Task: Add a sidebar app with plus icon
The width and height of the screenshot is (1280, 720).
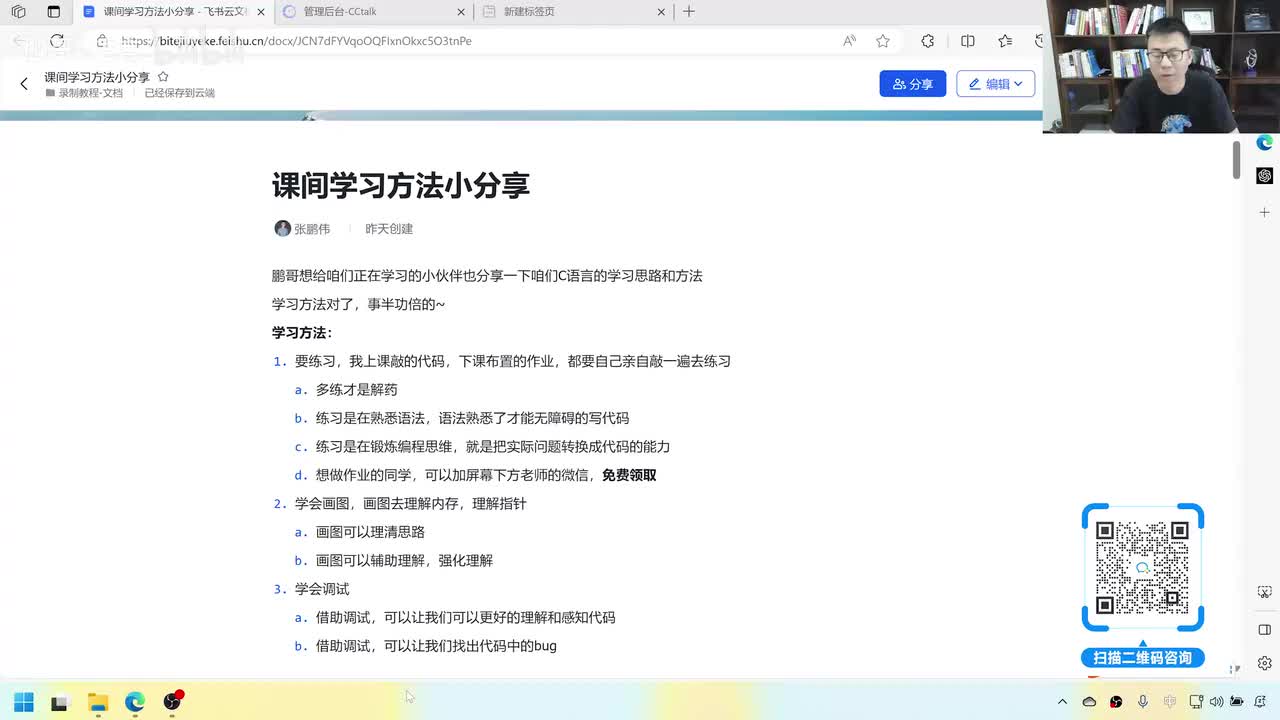Action: click(x=1265, y=212)
